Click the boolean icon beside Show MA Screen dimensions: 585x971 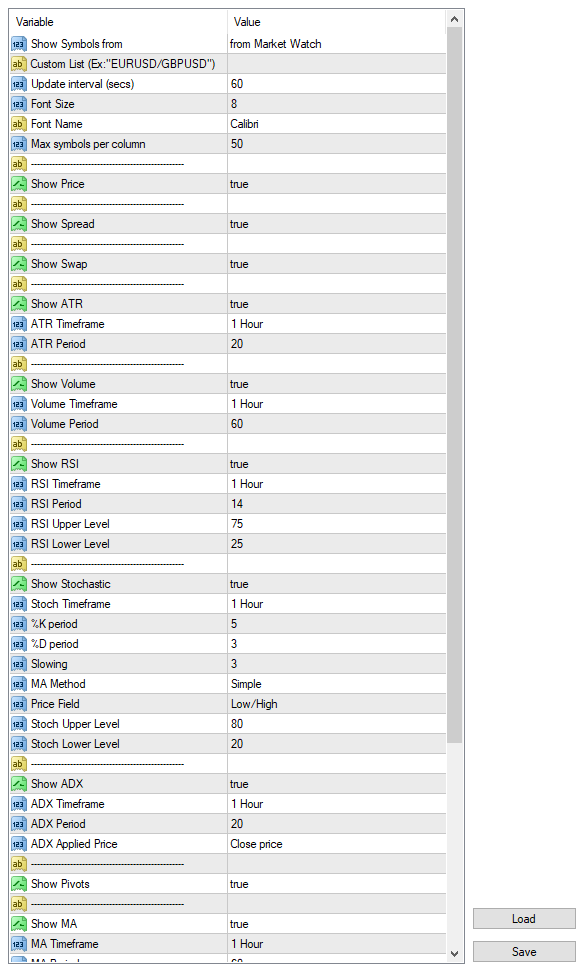(19, 924)
